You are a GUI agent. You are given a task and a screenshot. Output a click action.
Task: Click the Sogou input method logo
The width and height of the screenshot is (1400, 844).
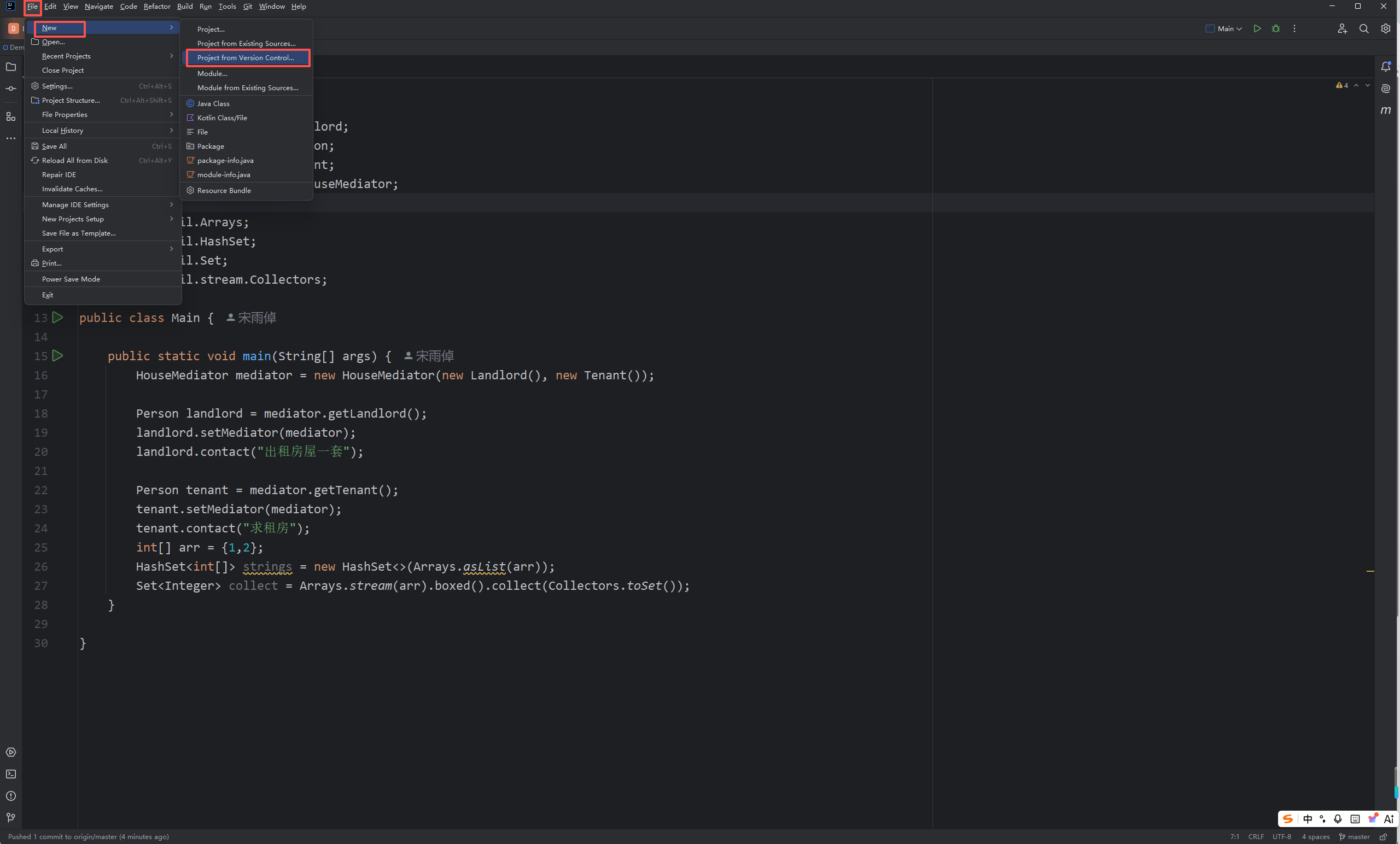(x=1287, y=818)
